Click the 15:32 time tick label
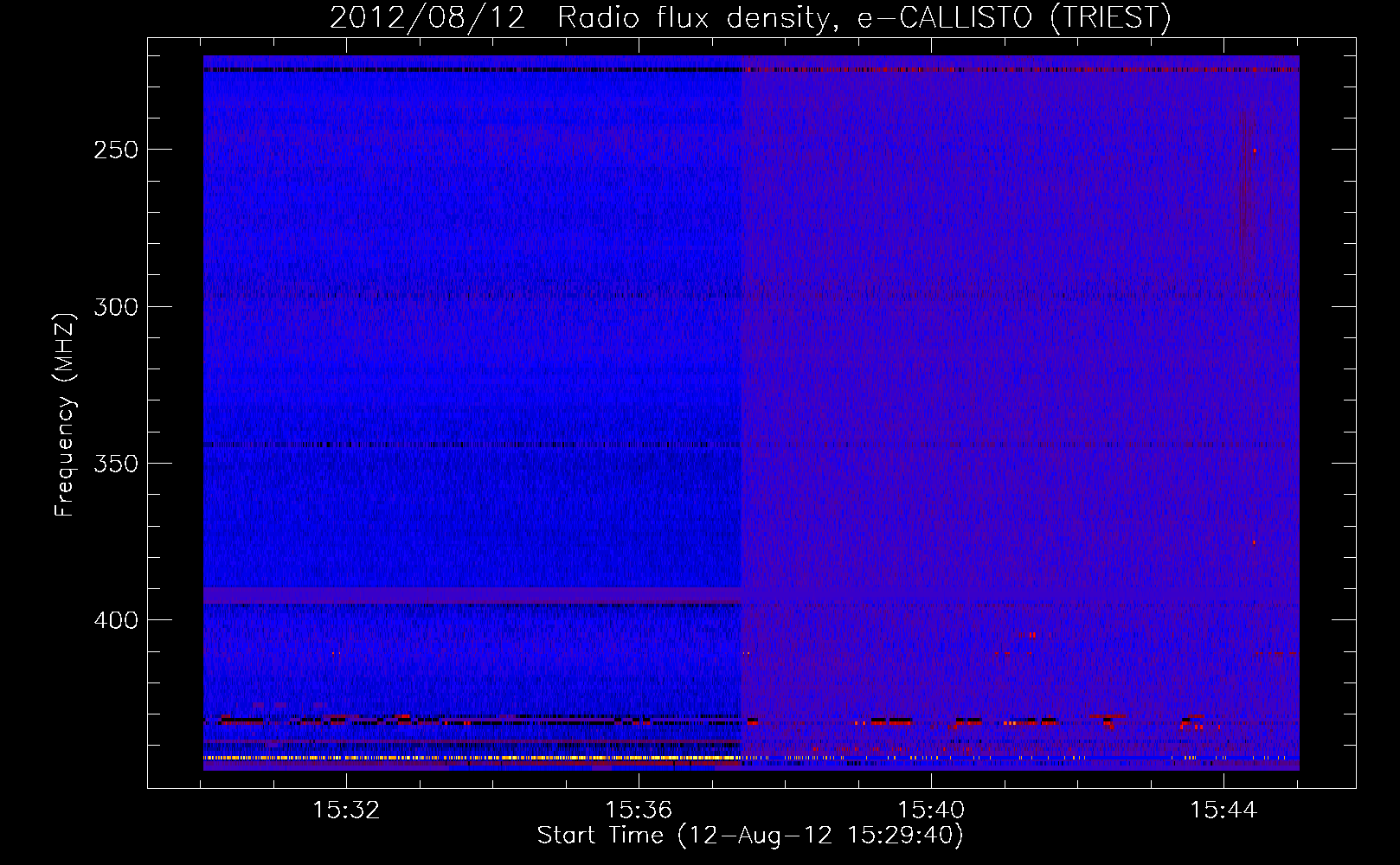The image size is (1400, 865). pos(347,811)
